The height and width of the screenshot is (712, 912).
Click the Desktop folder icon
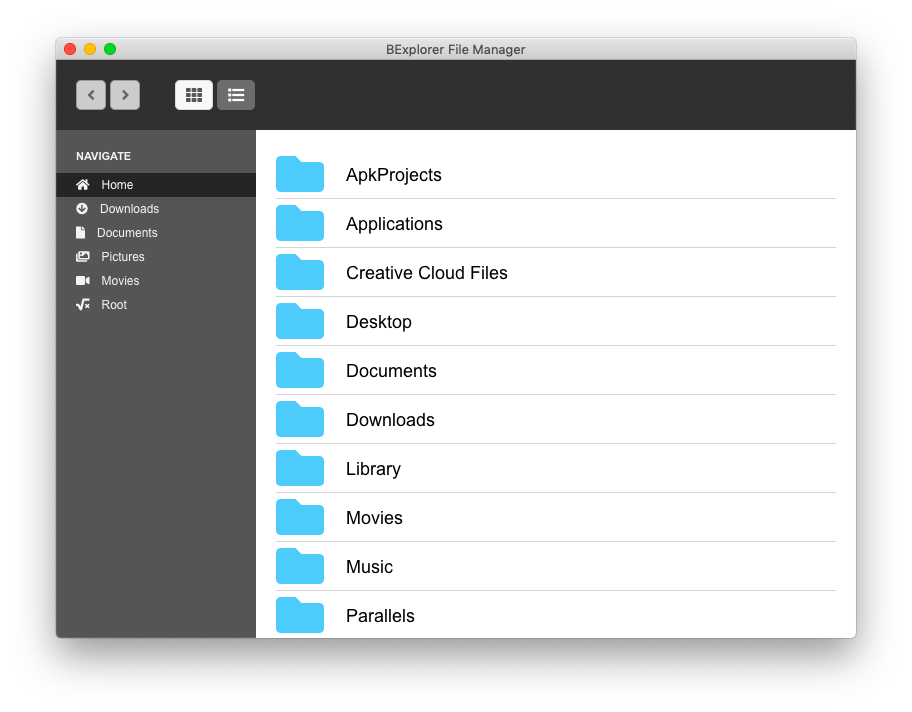[300, 321]
